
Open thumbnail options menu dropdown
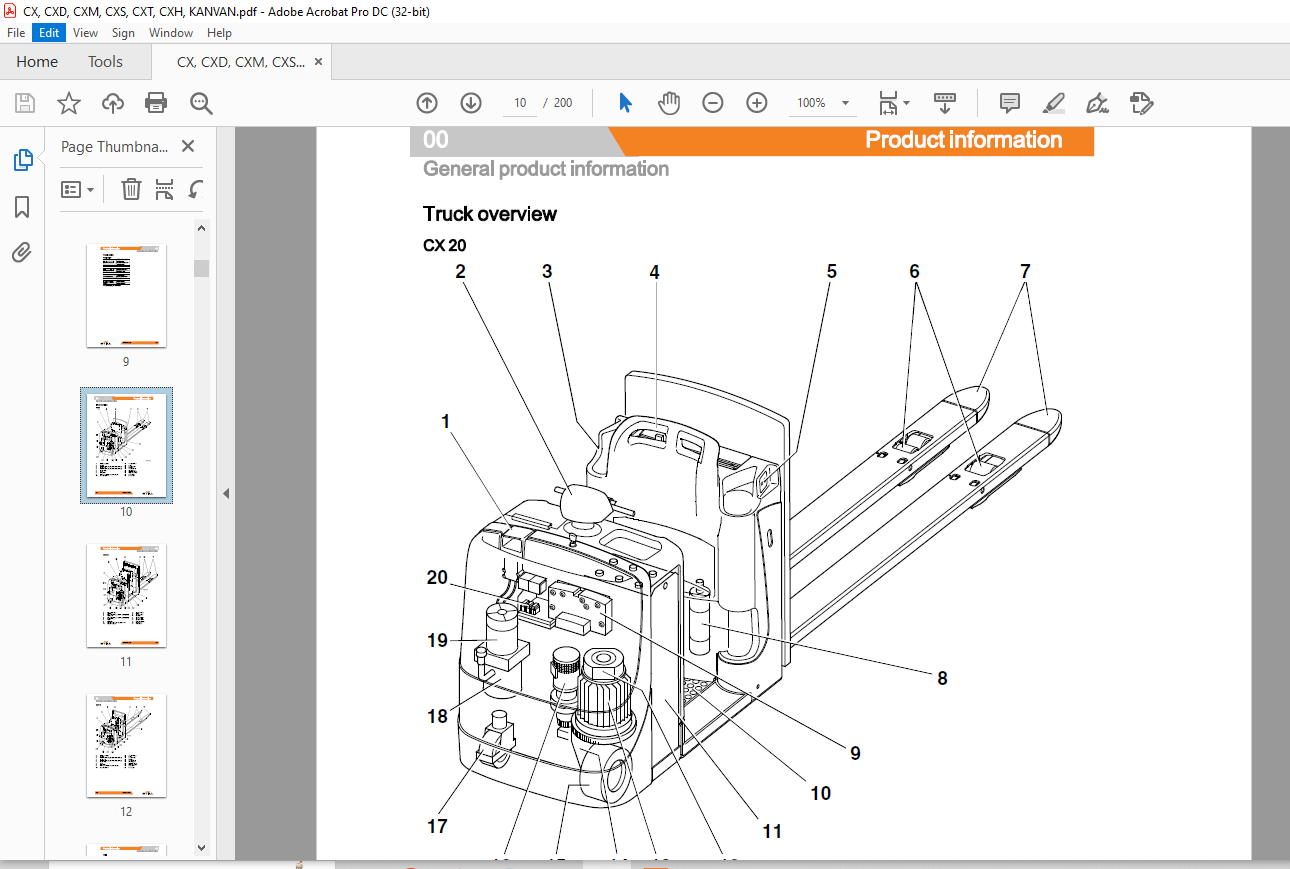77,189
